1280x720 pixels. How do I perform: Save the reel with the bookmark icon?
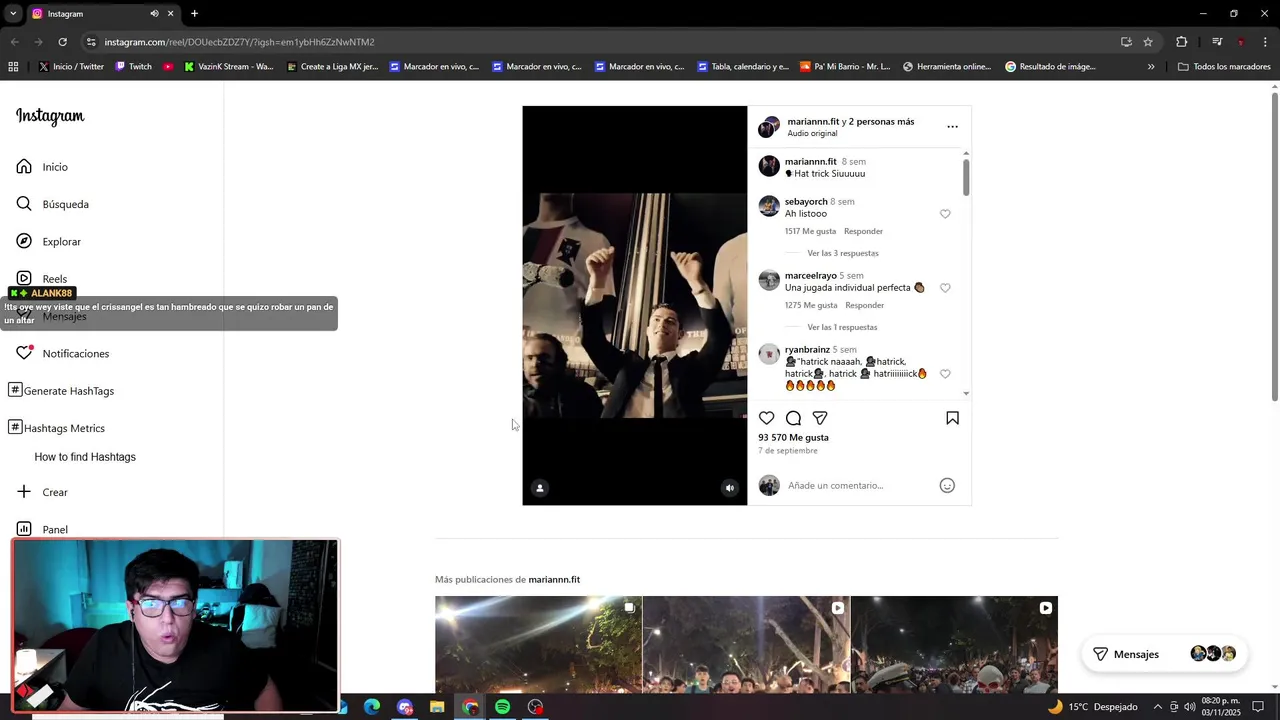click(x=952, y=418)
